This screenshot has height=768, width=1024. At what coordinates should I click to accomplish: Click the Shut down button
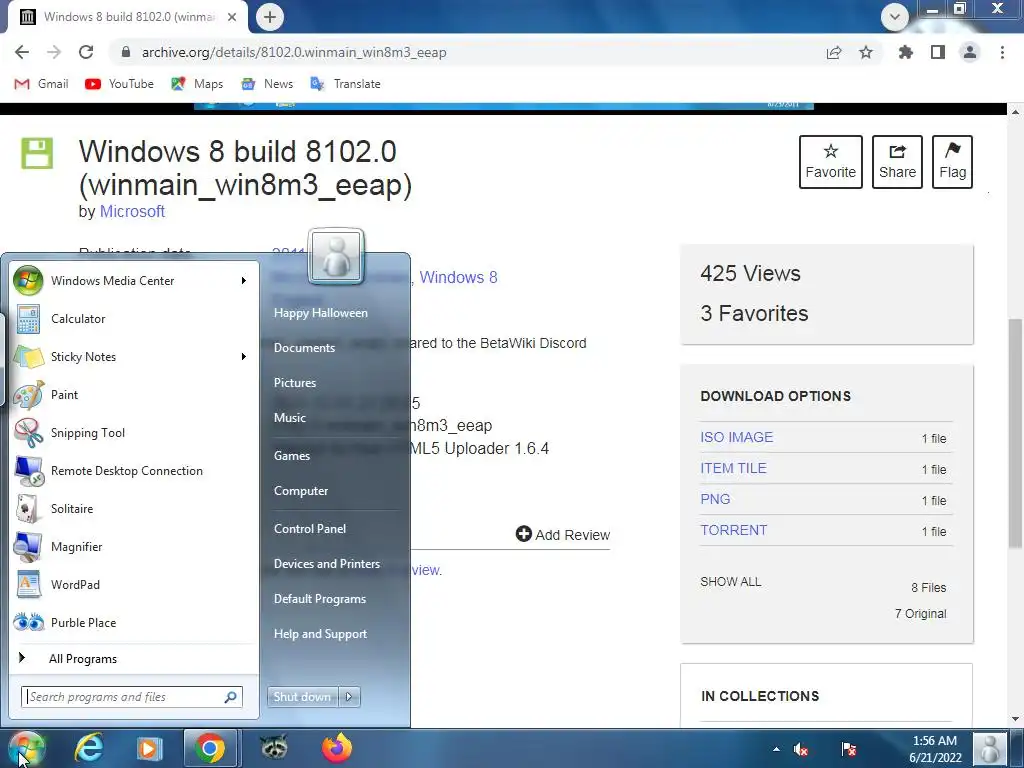coord(302,697)
